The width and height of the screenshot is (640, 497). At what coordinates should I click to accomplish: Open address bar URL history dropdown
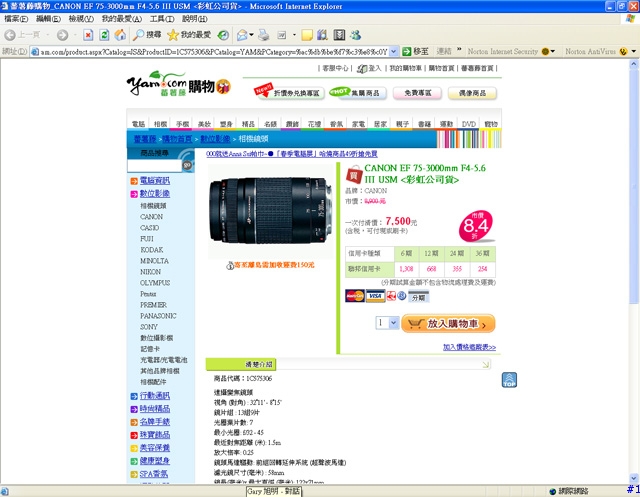(x=393, y=51)
